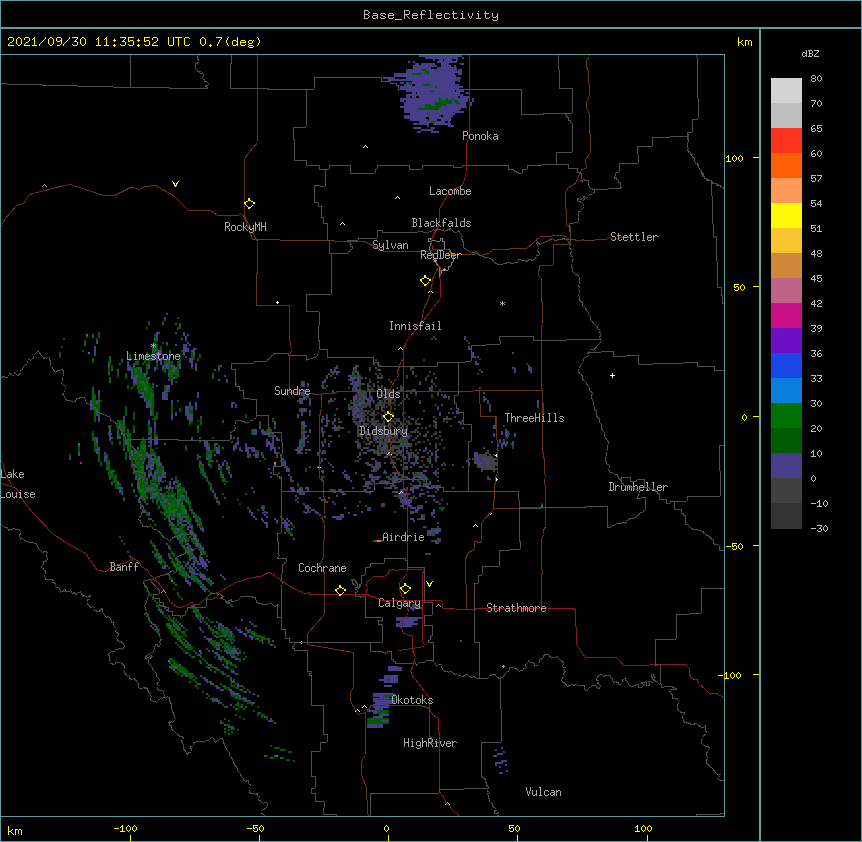Select the yellow 54 dBZ color swatch
Screen dimensions: 862x842
(786, 215)
